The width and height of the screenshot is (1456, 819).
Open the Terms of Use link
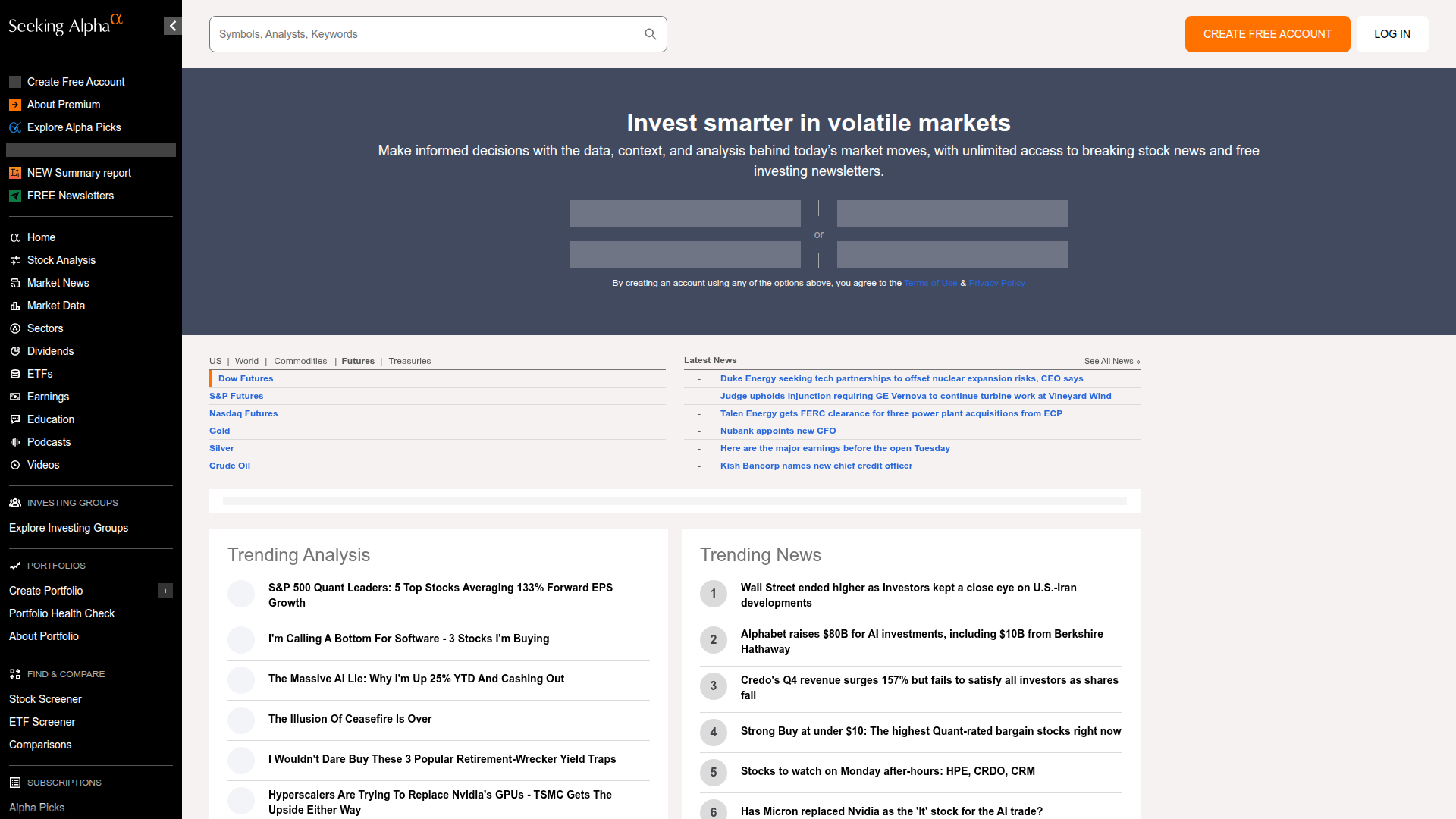930,283
